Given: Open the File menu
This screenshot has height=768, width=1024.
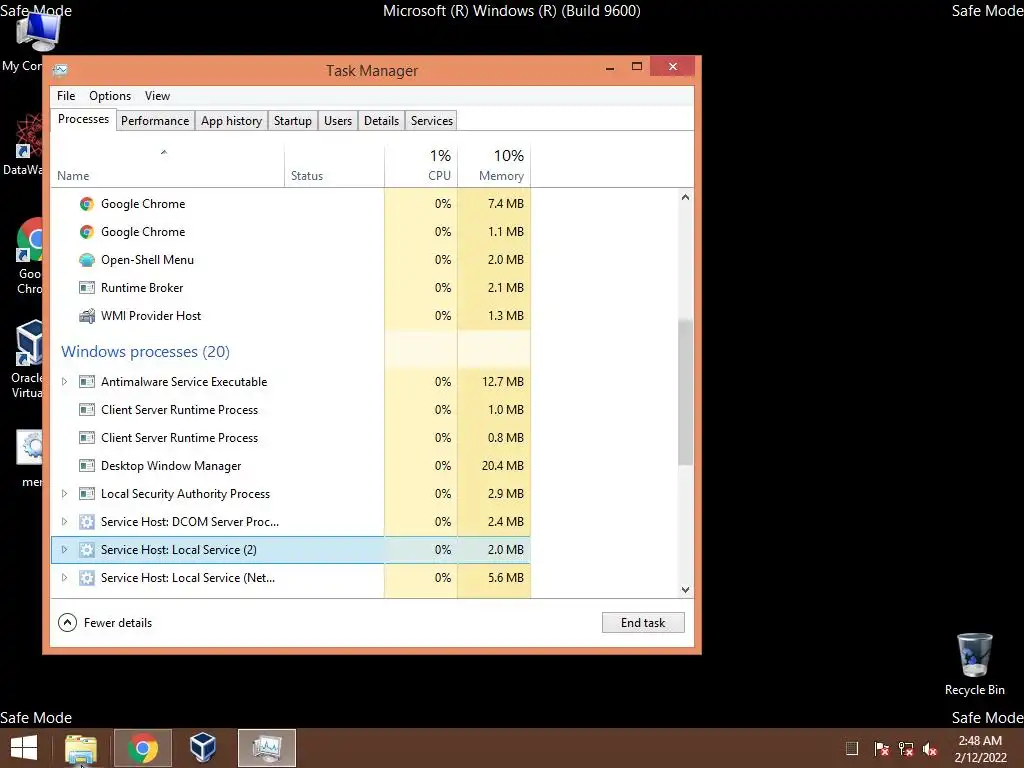Looking at the screenshot, I should pos(66,96).
